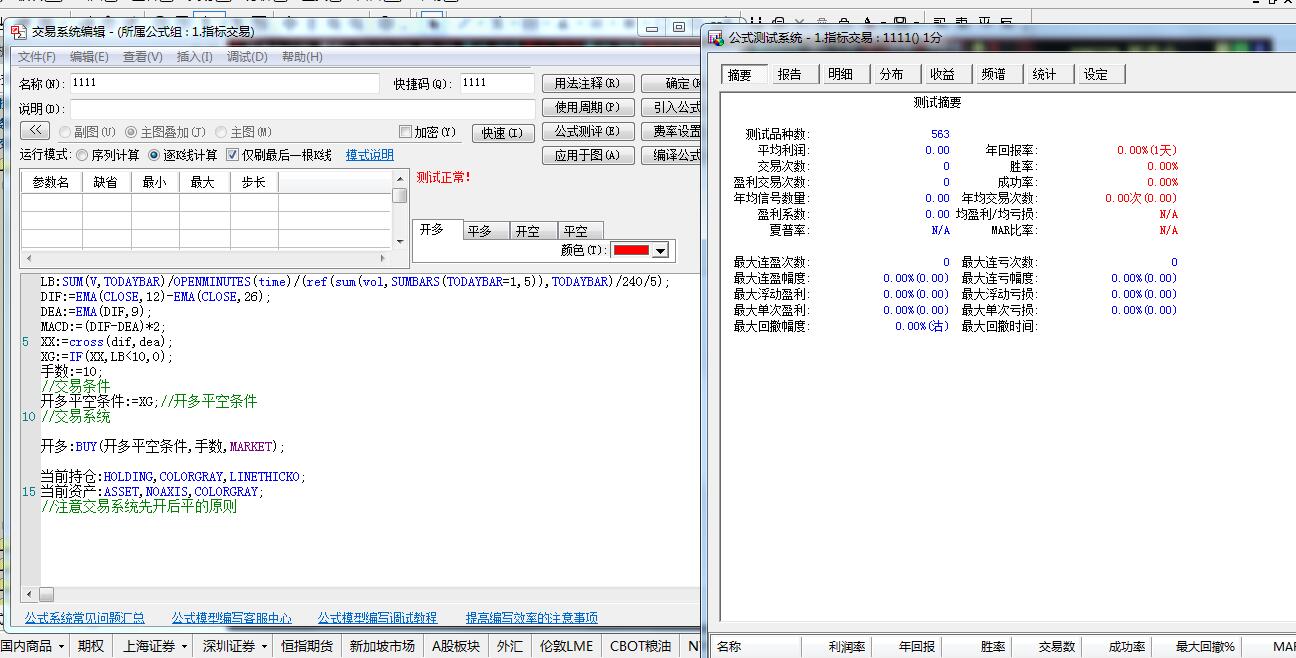Click the 名称 name input field
Image resolution: width=1296 pixels, height=658 pixels.
(x=225, y=83)
